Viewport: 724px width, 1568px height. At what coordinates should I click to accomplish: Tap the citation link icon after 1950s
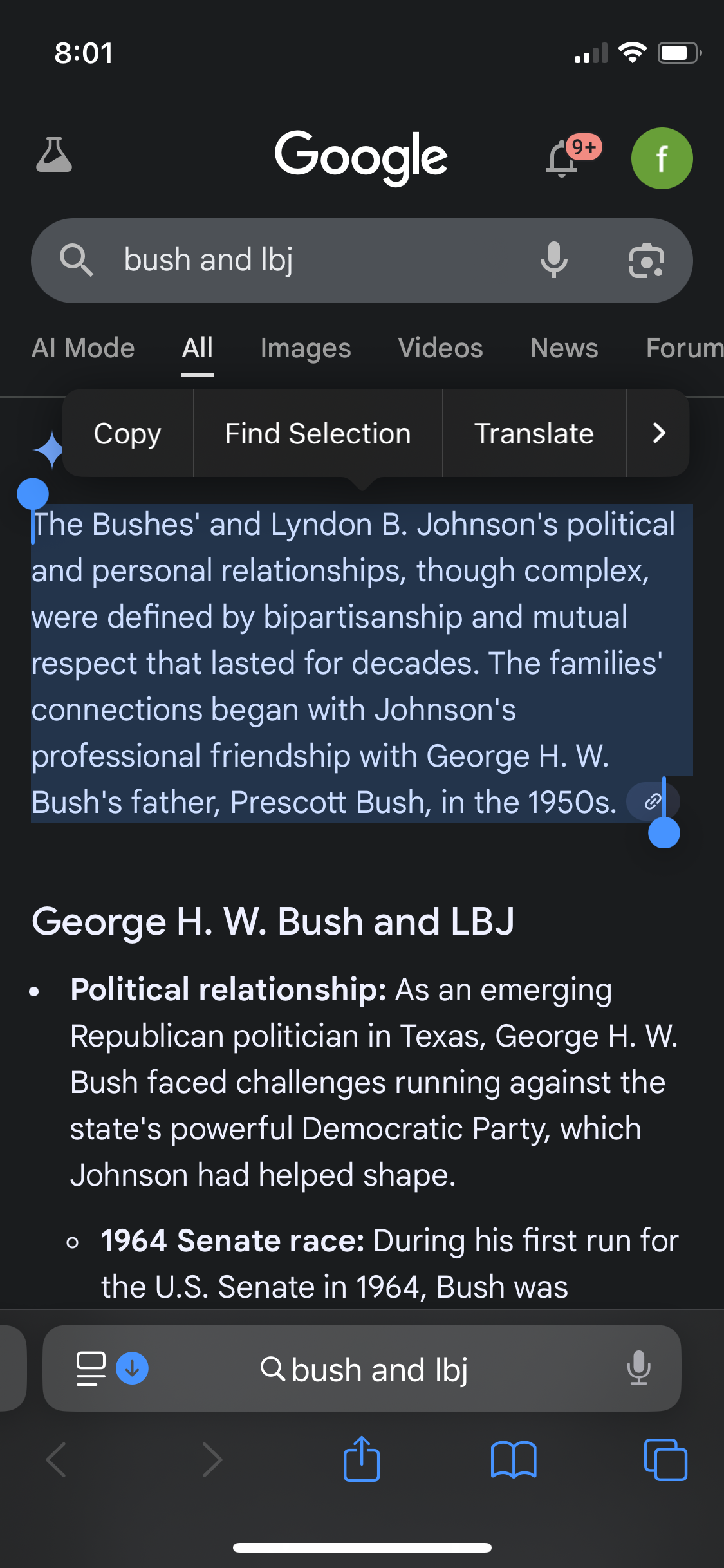point(651,801)
